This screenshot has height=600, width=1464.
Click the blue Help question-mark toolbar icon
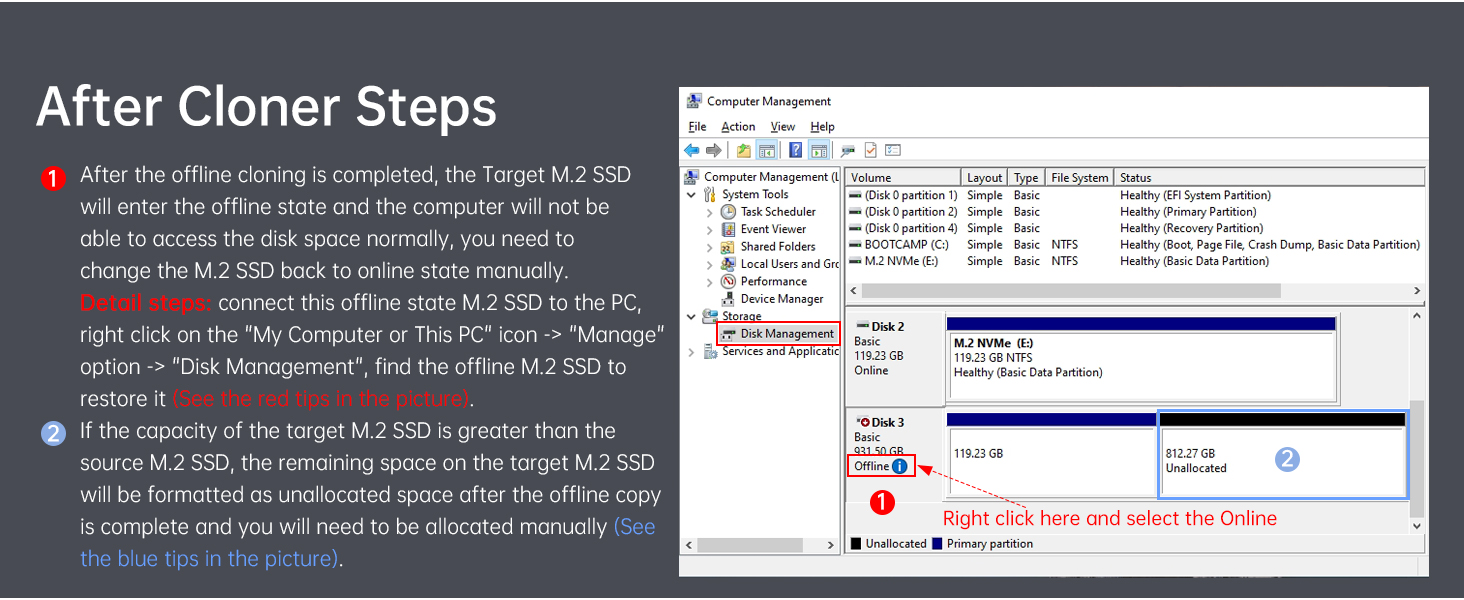coord(796,150)
